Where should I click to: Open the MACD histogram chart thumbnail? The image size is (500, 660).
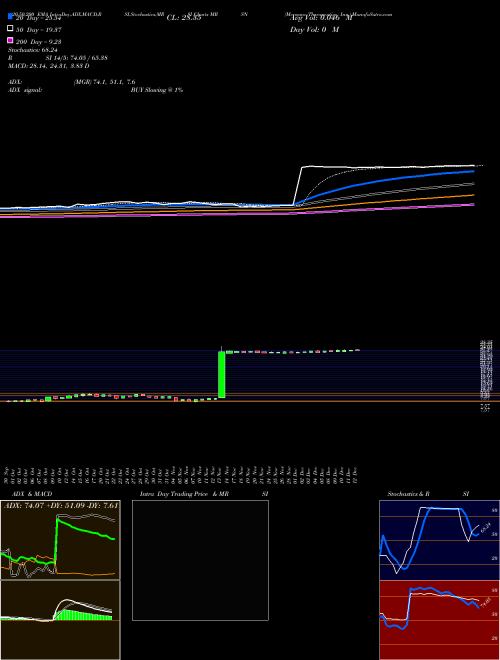click(x=60, y=620)
